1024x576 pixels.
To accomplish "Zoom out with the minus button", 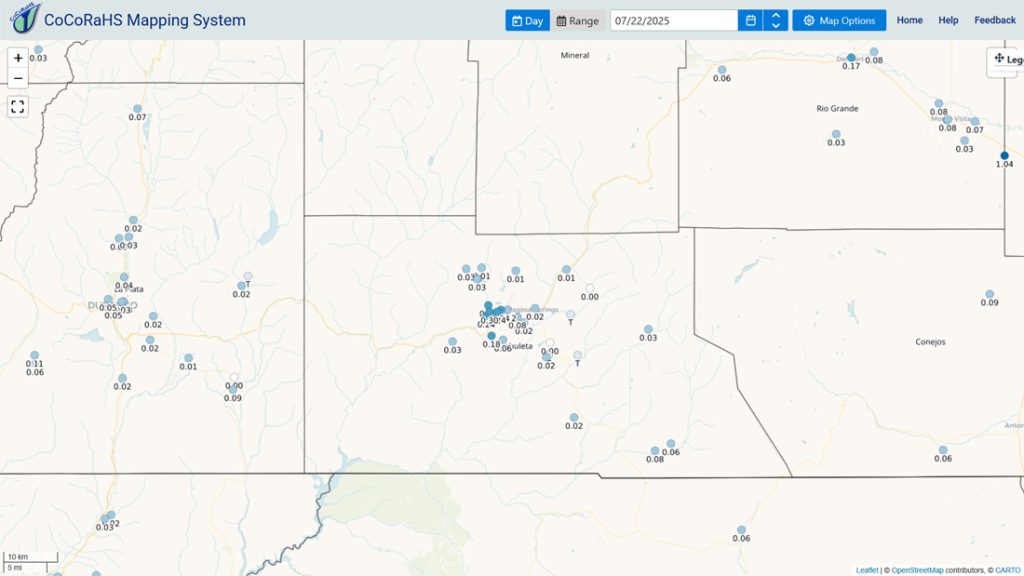I will tap(18, 78).
